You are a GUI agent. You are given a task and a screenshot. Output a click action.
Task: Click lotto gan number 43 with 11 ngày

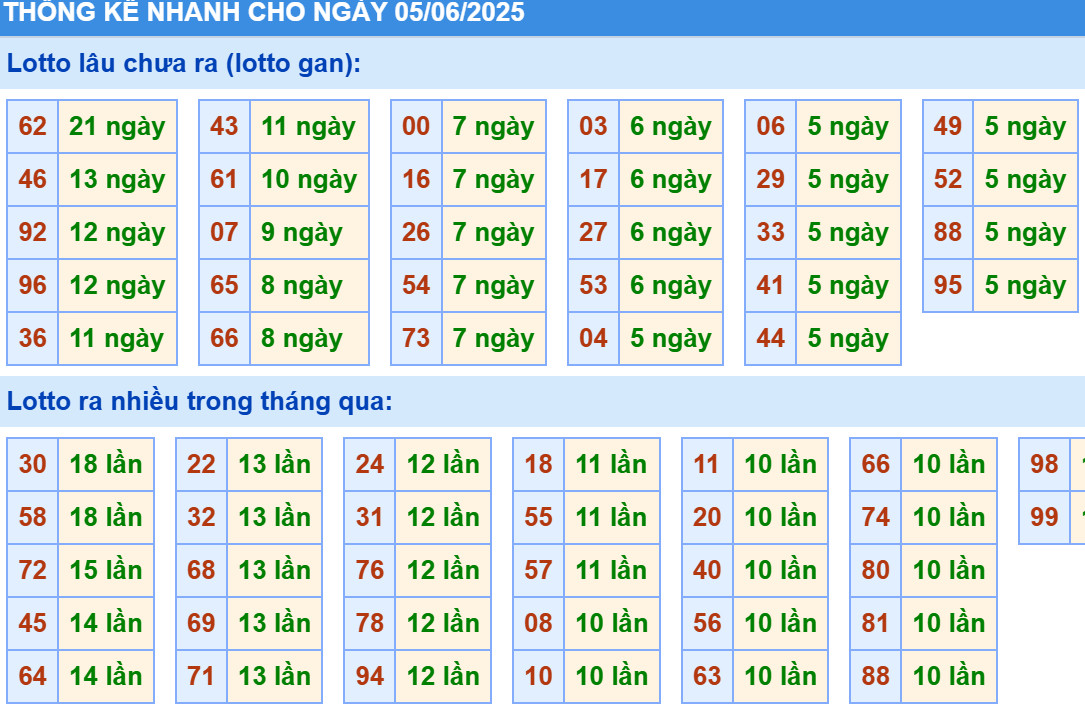(223, 126)
